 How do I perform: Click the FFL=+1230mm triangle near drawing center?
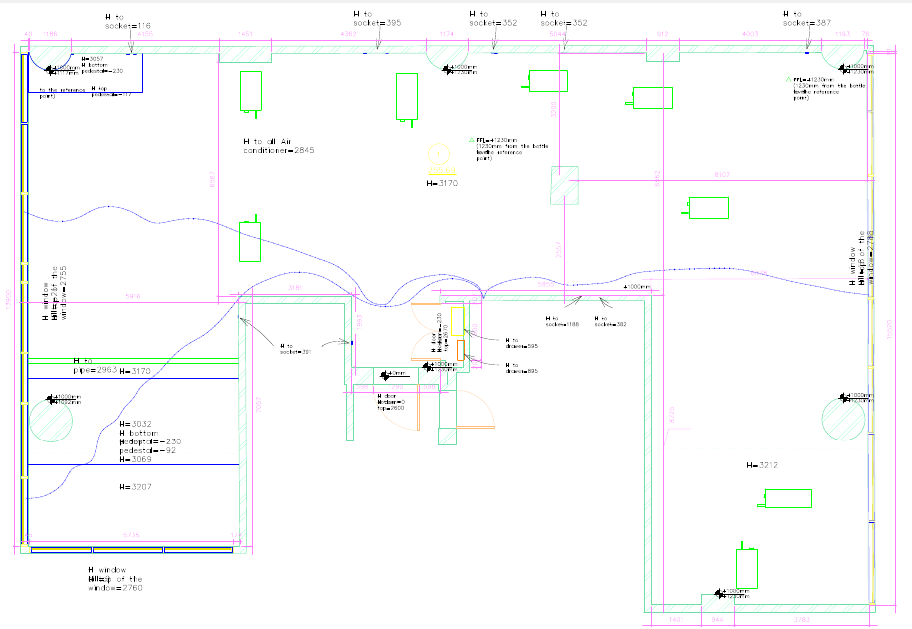471,140
